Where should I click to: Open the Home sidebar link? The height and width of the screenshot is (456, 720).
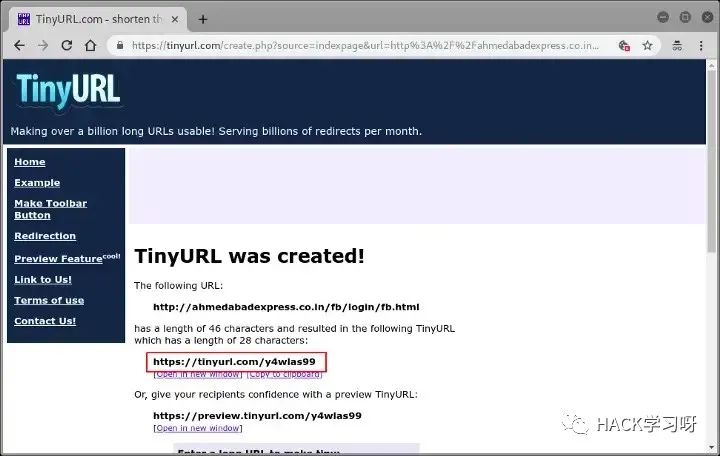coord(29,162)
